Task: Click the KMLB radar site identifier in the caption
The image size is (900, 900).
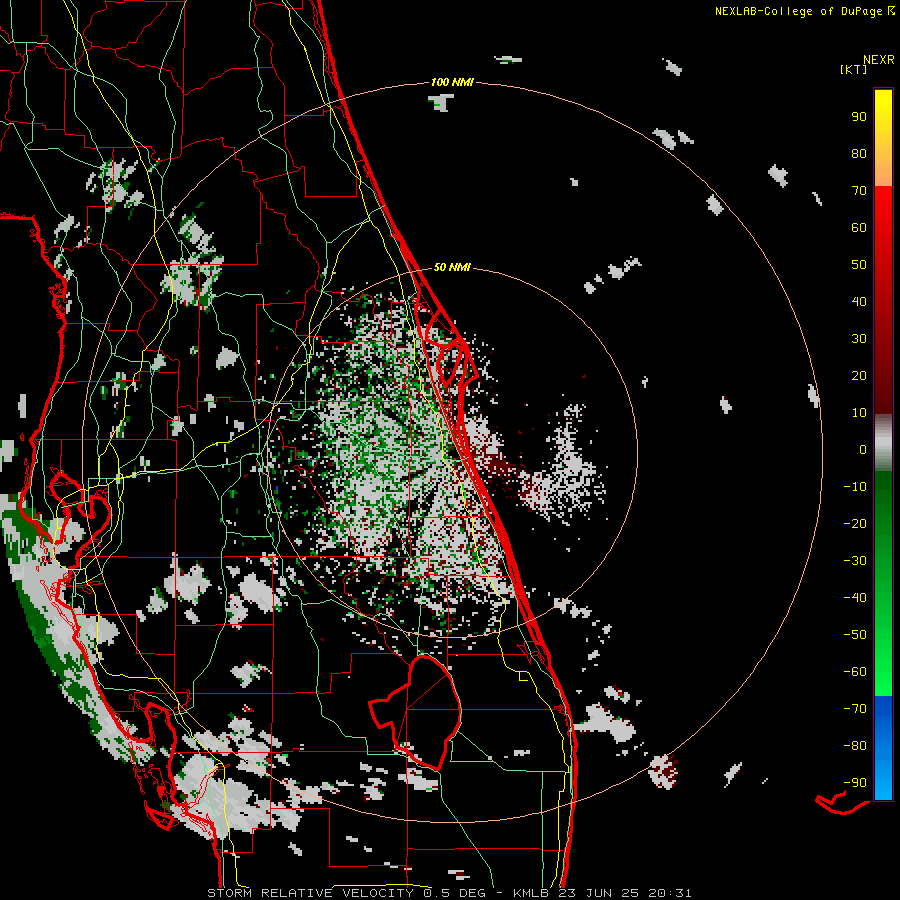Action: 531,893
